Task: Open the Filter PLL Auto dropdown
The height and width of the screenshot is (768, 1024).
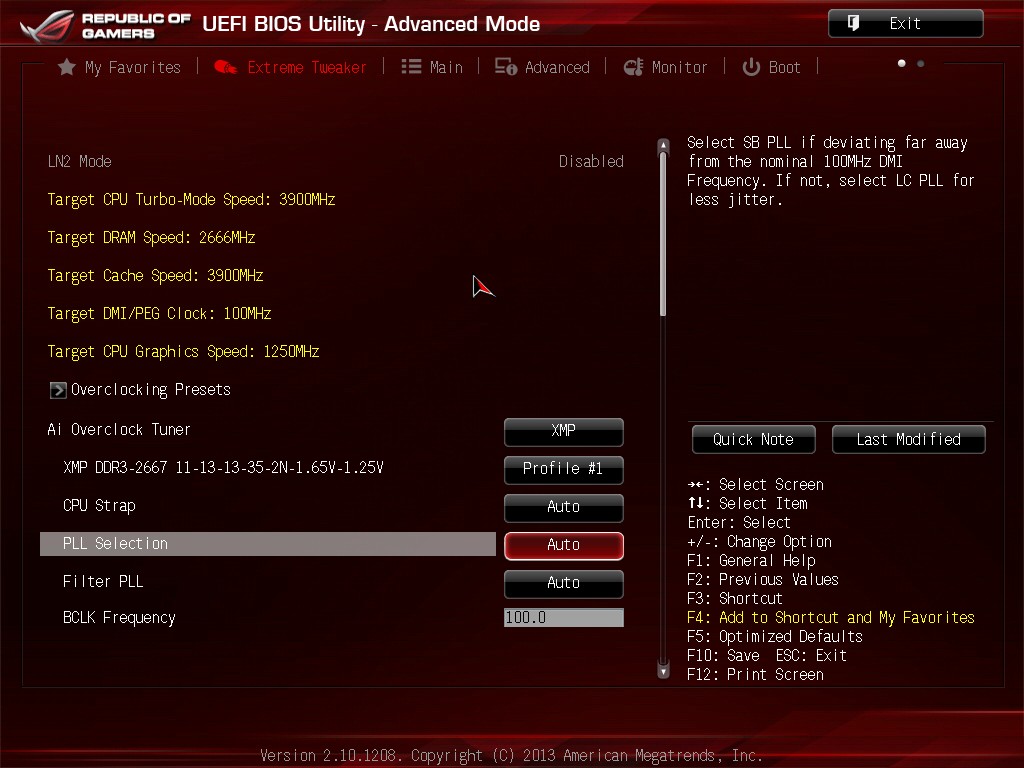Action: [564, 583]
